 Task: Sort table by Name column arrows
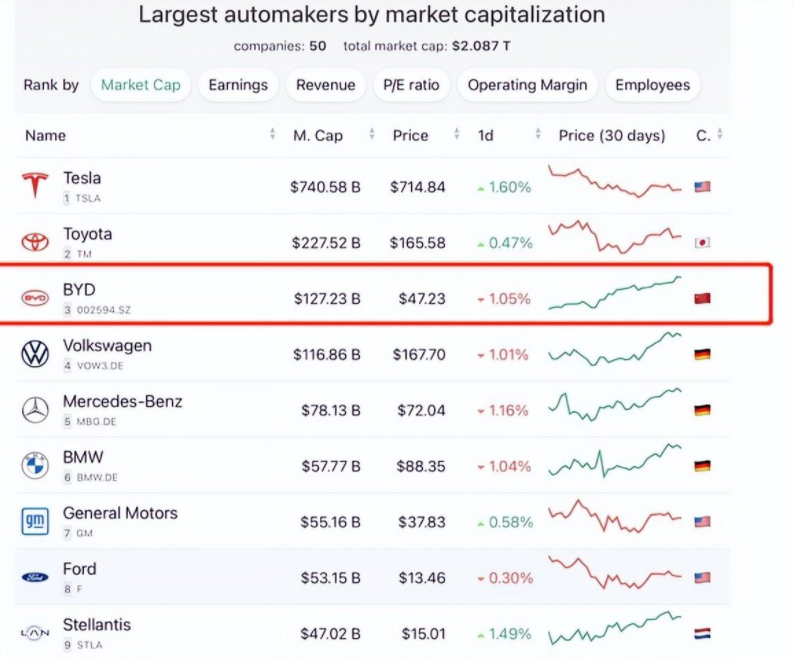272,135
